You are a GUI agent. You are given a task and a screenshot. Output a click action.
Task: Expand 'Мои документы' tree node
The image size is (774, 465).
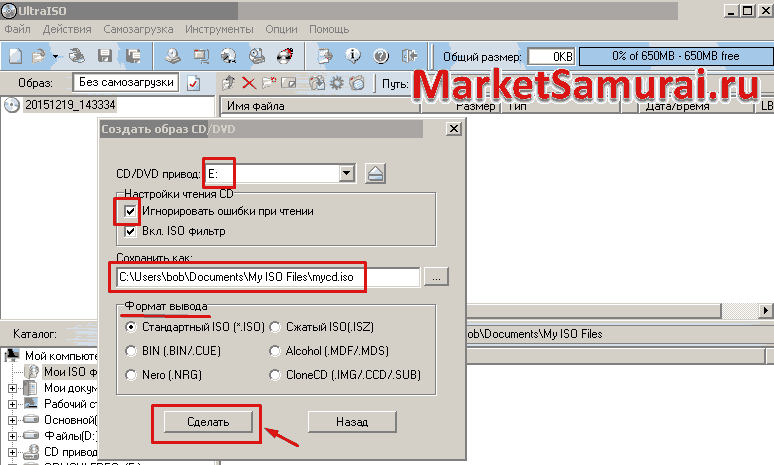(12, 388)
